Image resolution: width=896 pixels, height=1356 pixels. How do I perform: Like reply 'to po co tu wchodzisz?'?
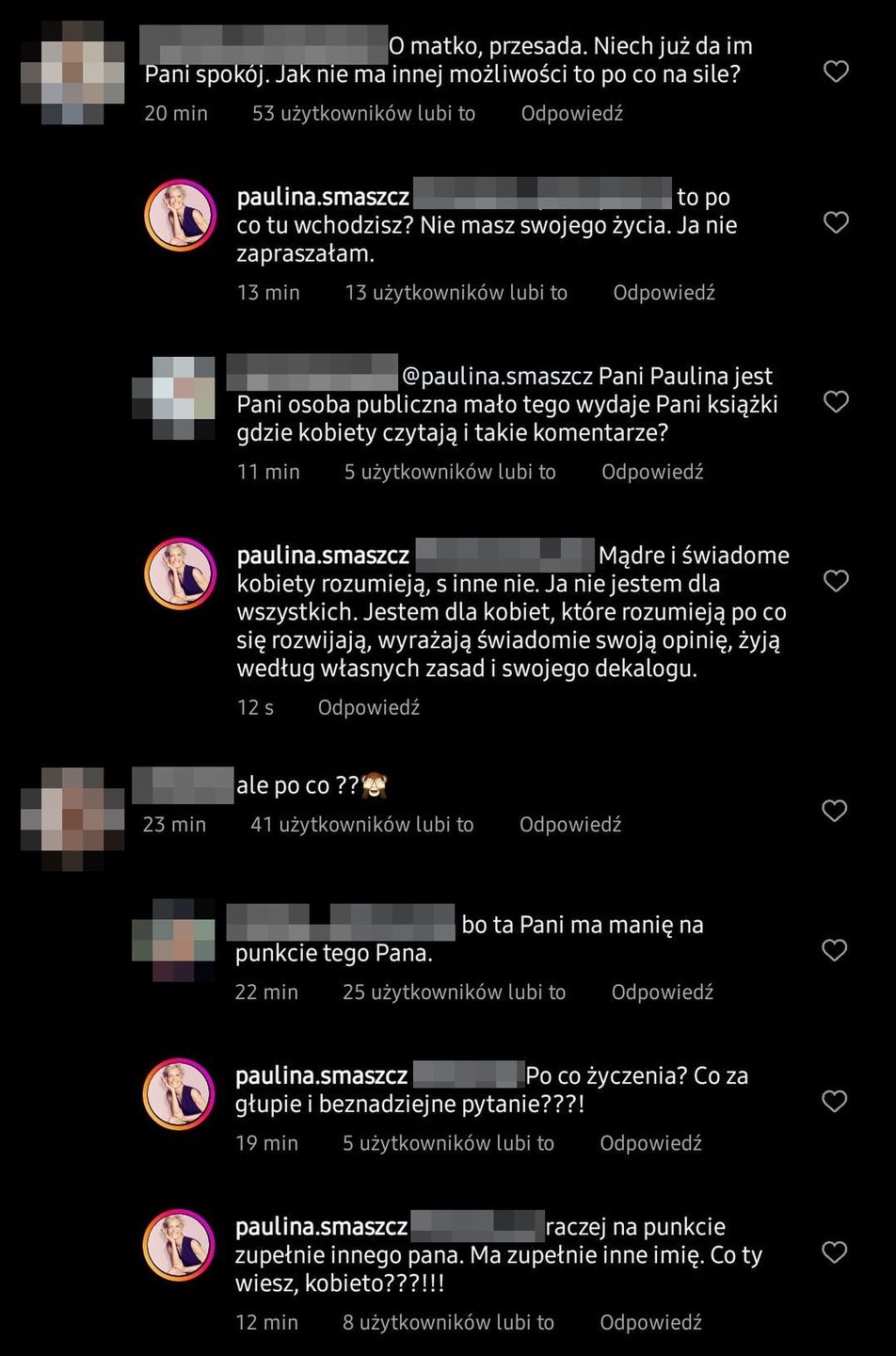click(x=836, y=222)
